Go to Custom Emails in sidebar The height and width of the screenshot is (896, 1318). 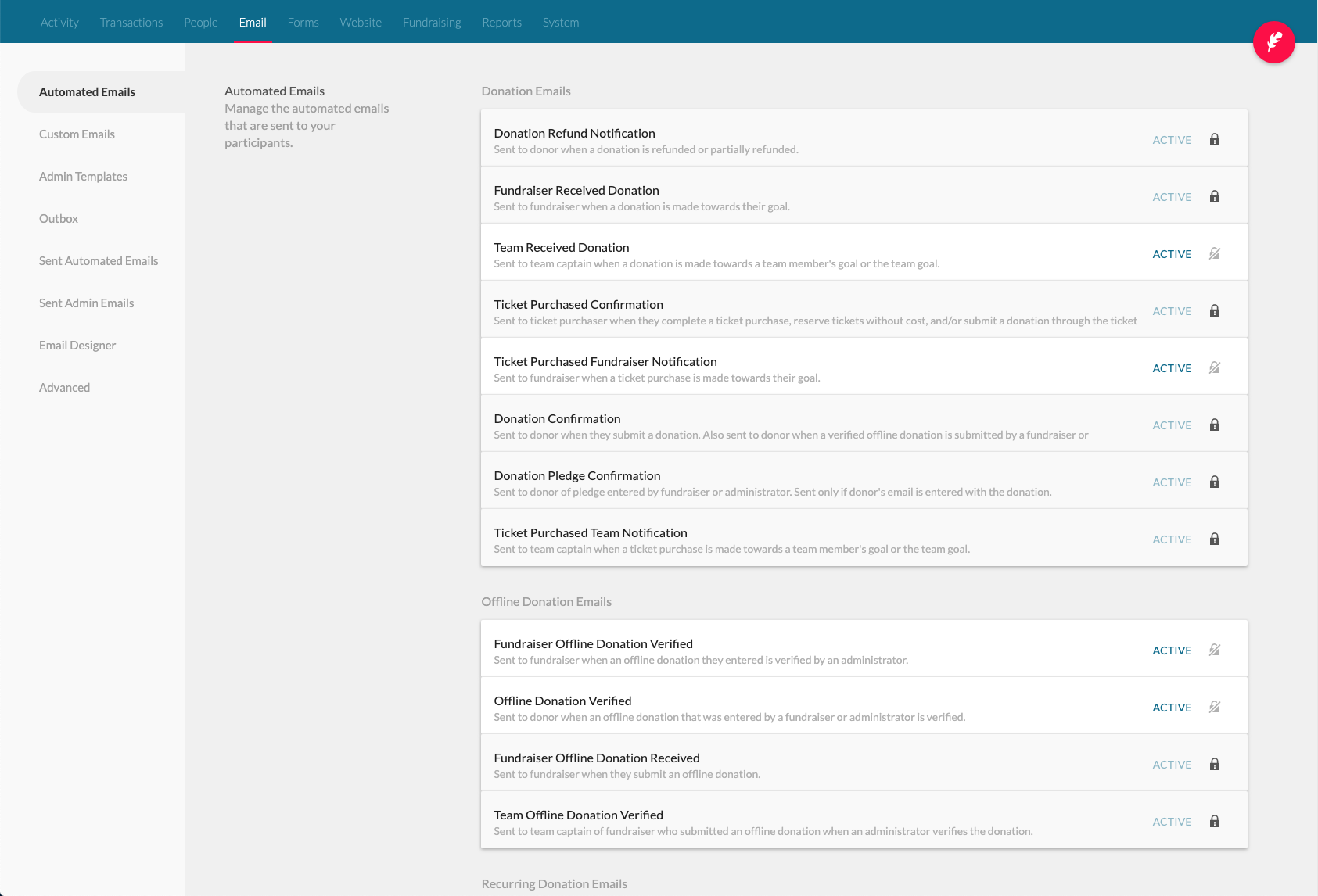coord(77,134)
